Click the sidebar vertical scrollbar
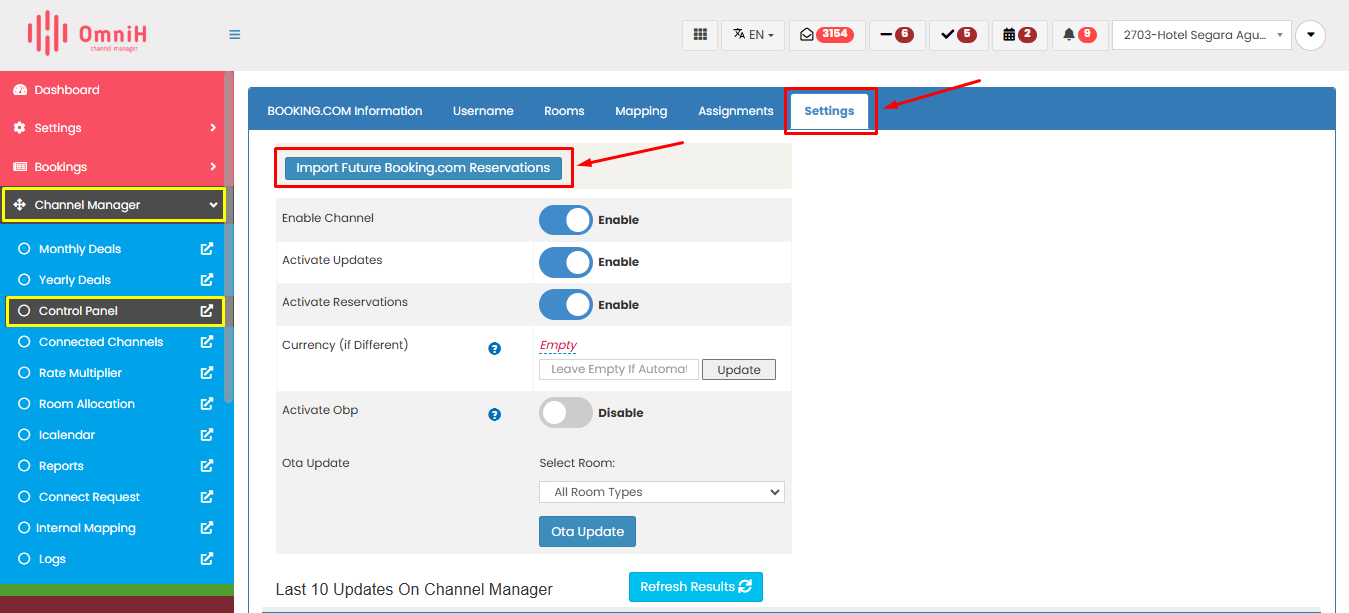Viewport: 1349px width, 613px height. click(x=229, y=237)
